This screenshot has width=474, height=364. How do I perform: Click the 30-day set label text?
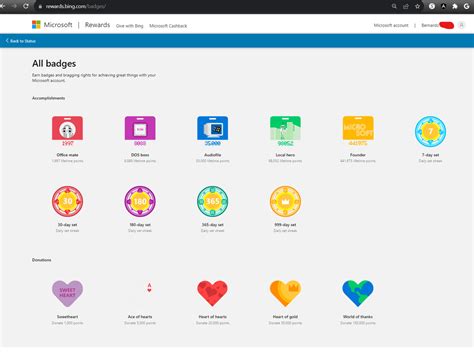point(67,225)
